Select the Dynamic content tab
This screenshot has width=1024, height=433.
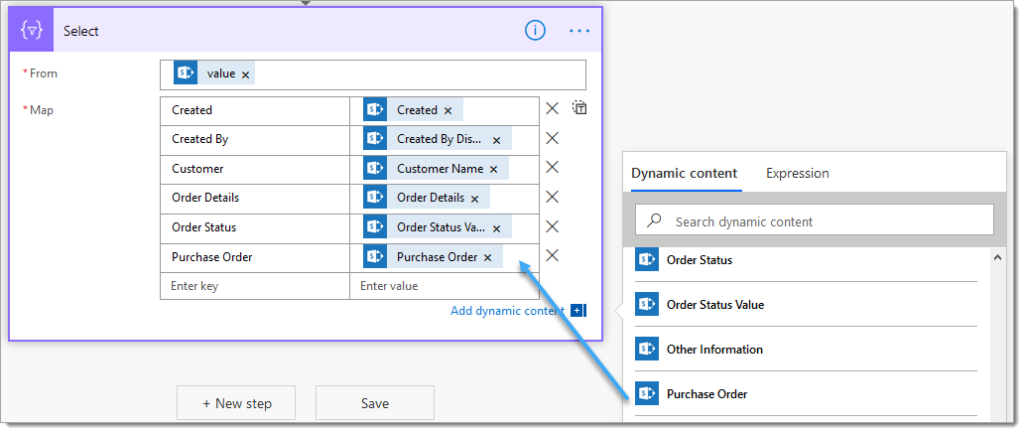684,173
